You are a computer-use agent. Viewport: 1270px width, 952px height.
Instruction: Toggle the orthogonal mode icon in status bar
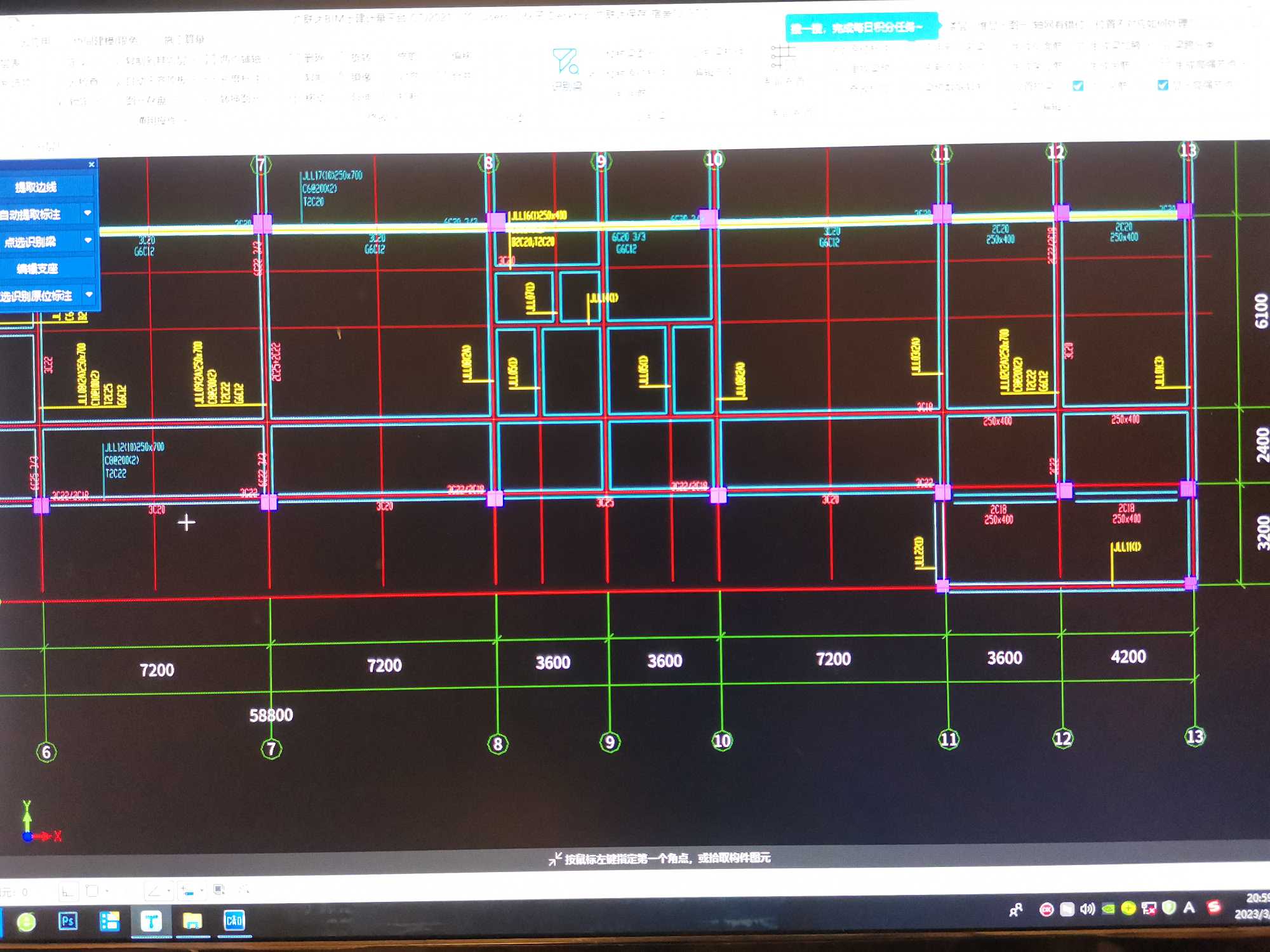(67, 892)
